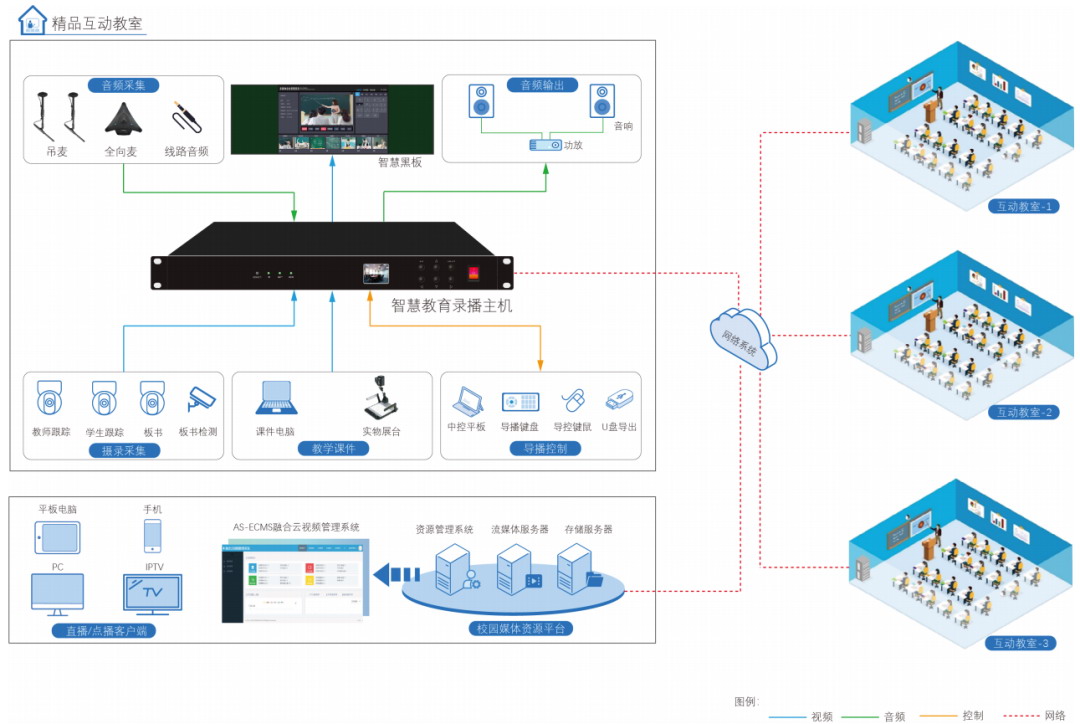Click the USB export (U盘导出) icon
Image resolution: width=1080 pixels, height=724 pixels.
point(620,401)
